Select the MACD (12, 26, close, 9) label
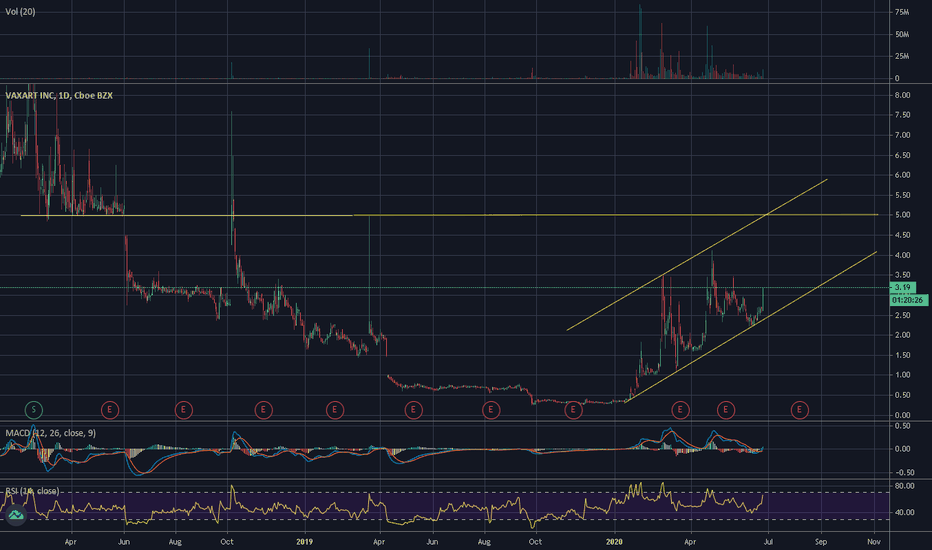The width and height of the screenshot is (932, 550). (51, 433)
